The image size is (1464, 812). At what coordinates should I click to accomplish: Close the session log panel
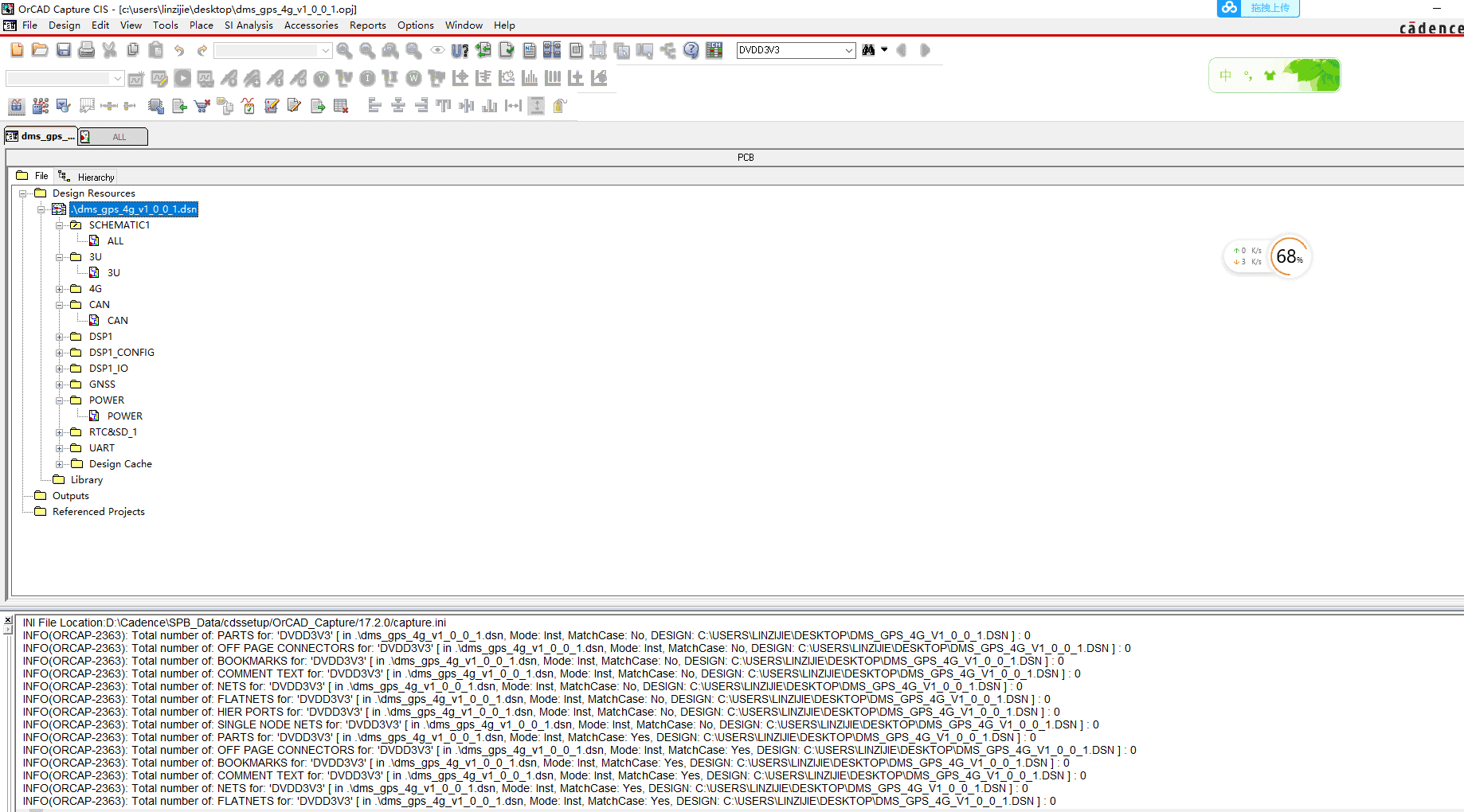pyautogui.click(x=7, y=620)
